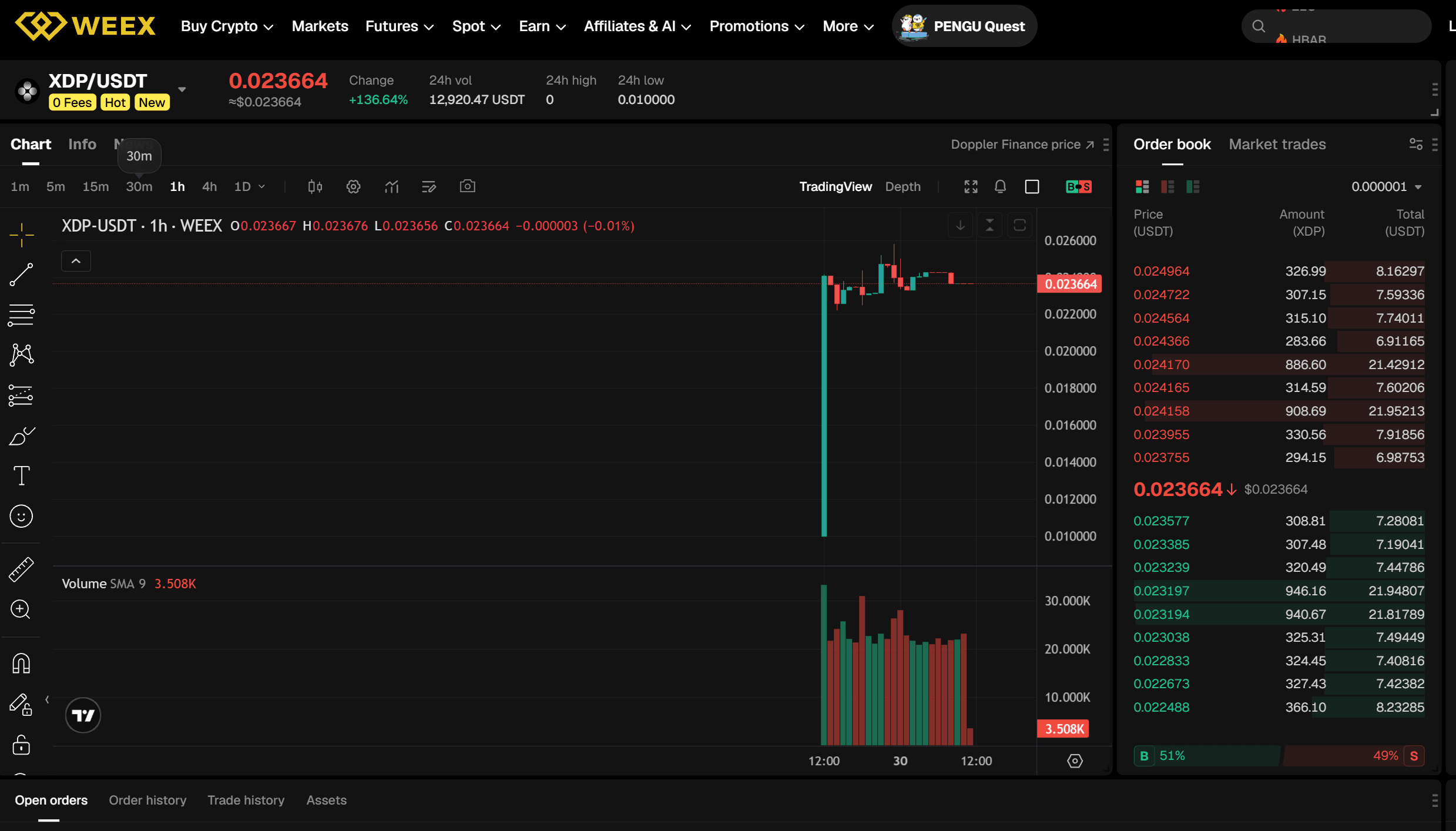The image size is (1456, 831).
Task: Switch to Order history tab
Action: (147, 800)
